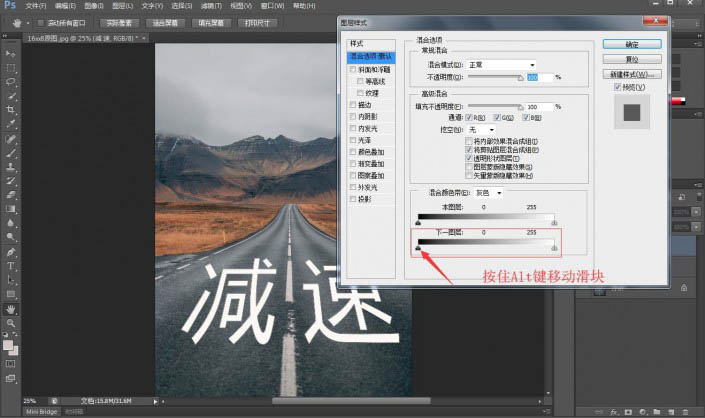Click the underlying layer black slider handle
Viewport: 705px width, 418px height.
[418, 250]
